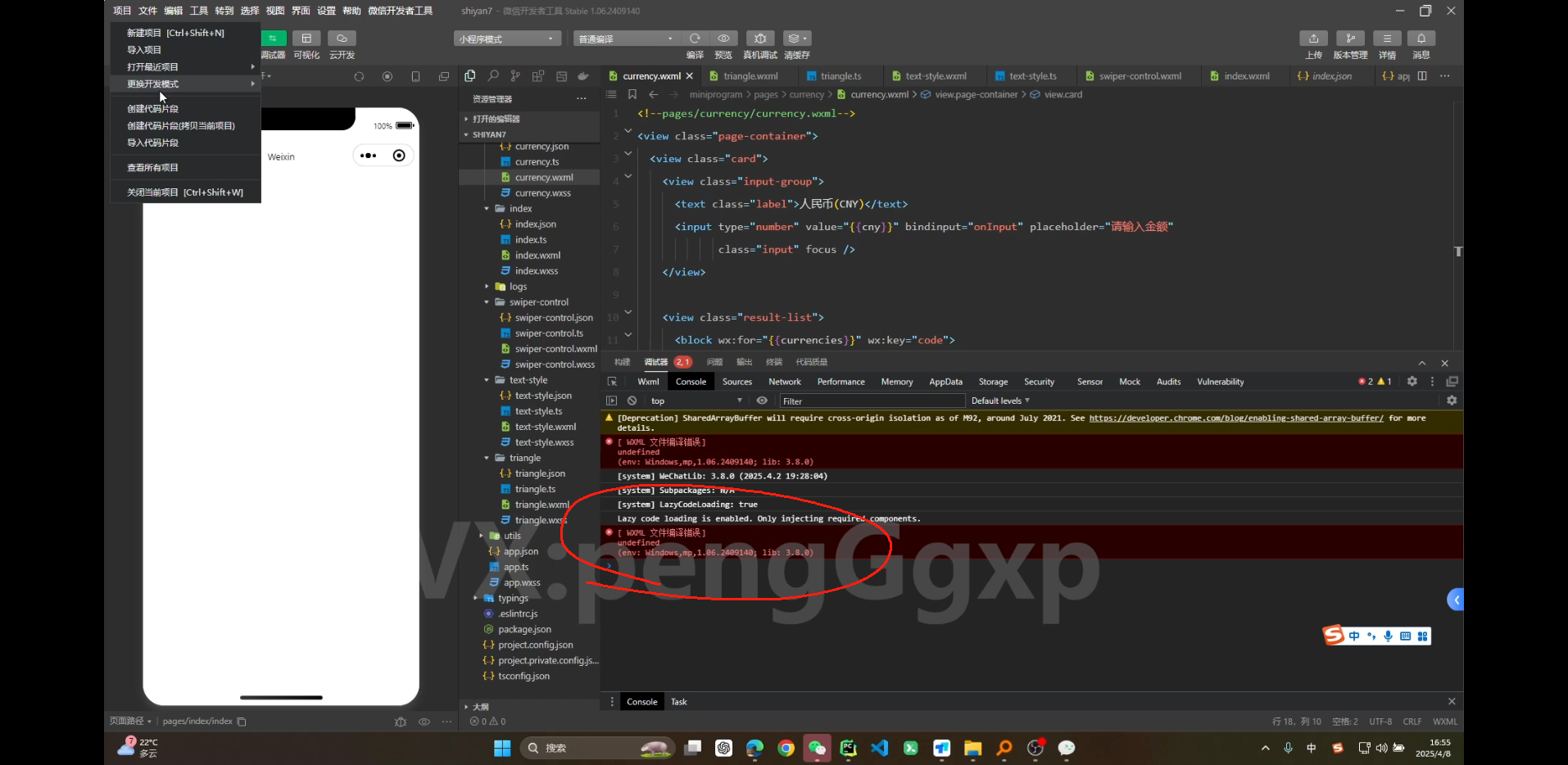Toggle the simulator phone device icon

pyautogui.click(x=415, y=76)
